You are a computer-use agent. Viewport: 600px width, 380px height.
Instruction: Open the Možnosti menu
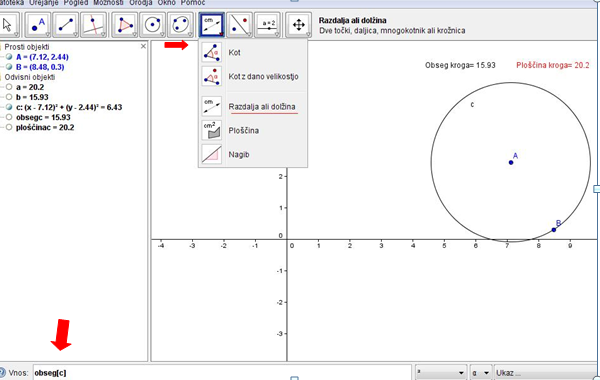point(108,3)
